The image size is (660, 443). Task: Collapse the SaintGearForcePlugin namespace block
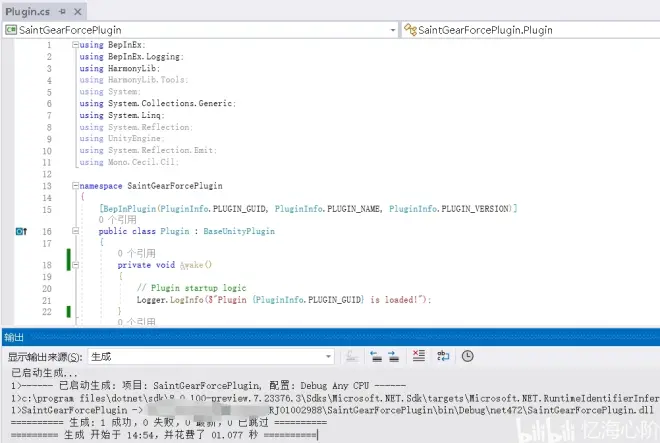pyautogui.click(x=75, y=186)
